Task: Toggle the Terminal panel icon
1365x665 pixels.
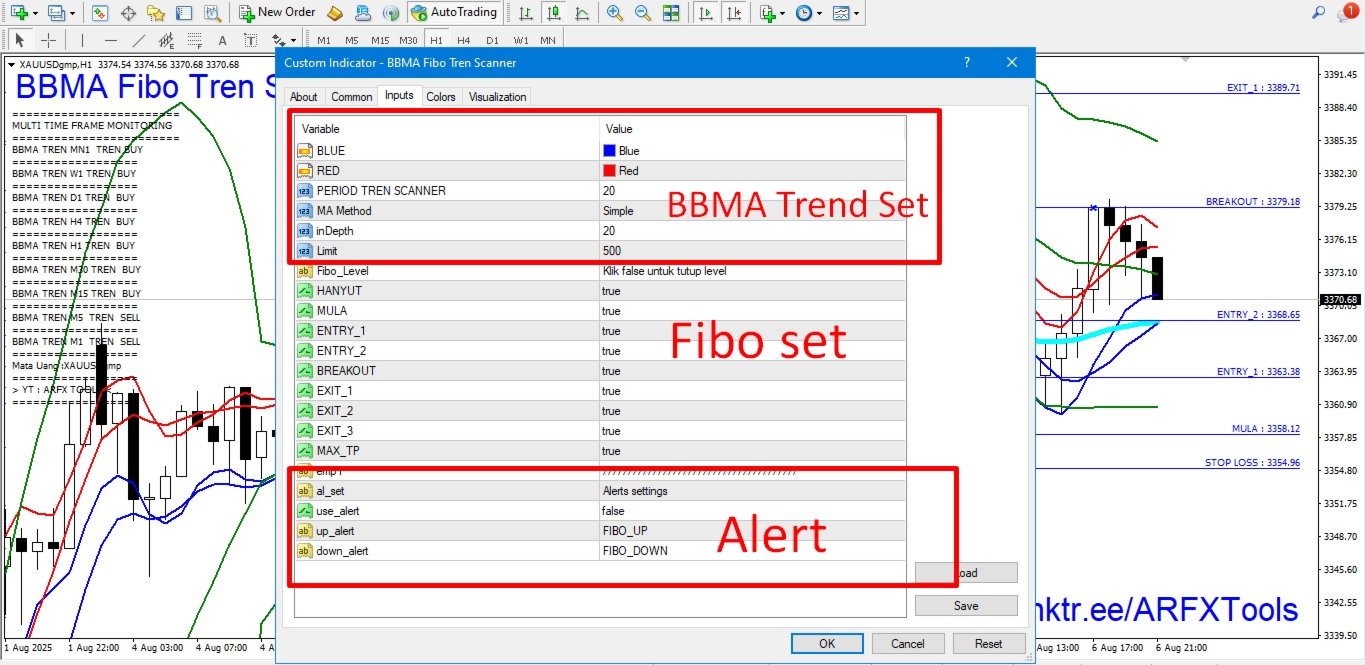Action: point(183,13)
